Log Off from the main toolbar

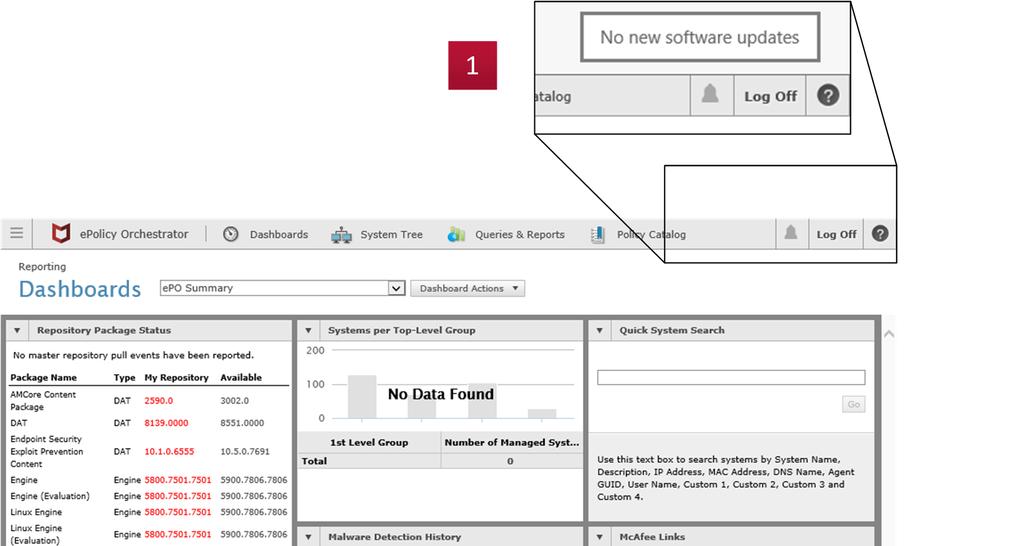point(836,234)
